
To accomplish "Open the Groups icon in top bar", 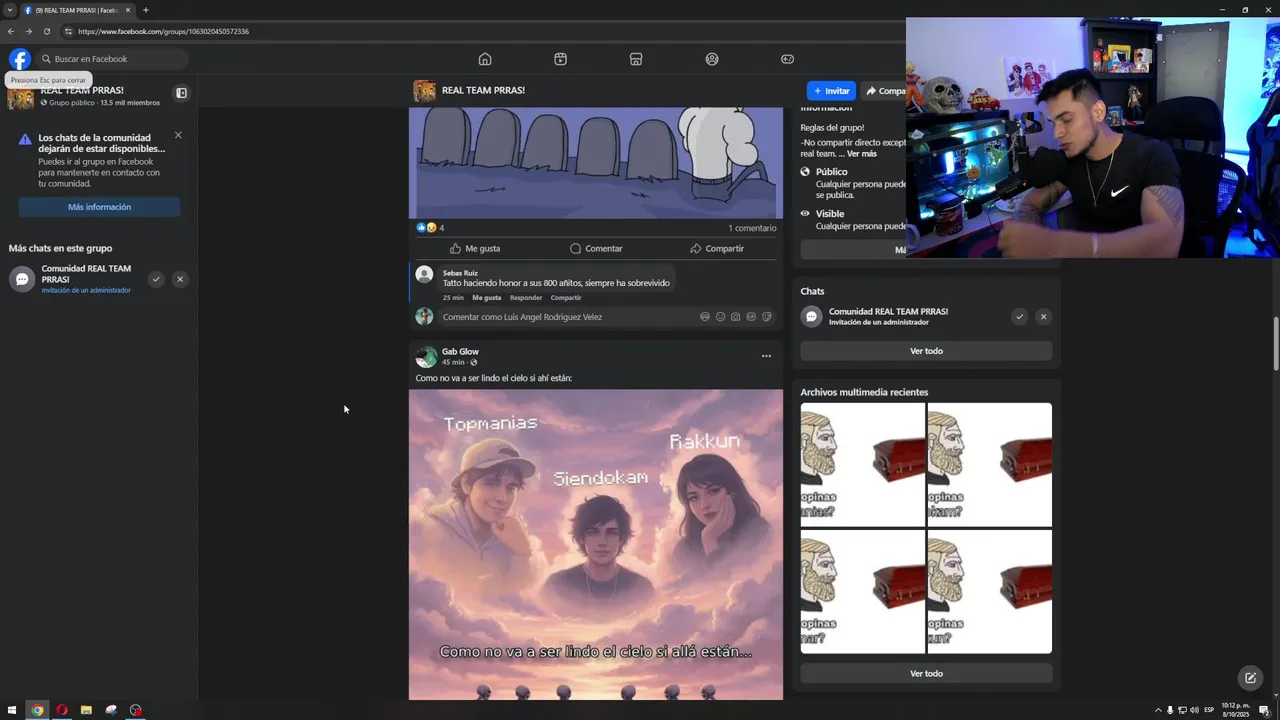I will (712, 59).
